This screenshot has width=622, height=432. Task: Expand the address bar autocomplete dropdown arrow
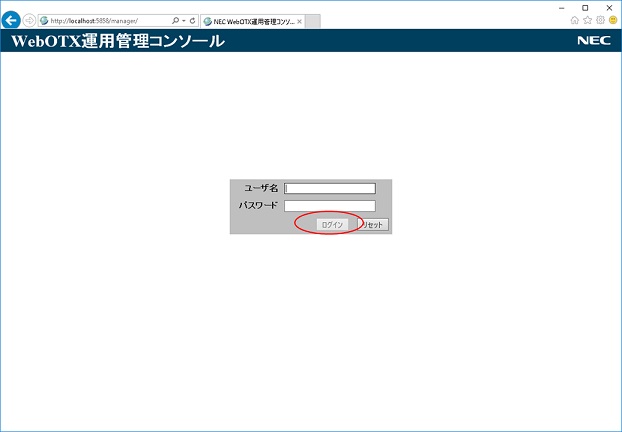(184, 20)
